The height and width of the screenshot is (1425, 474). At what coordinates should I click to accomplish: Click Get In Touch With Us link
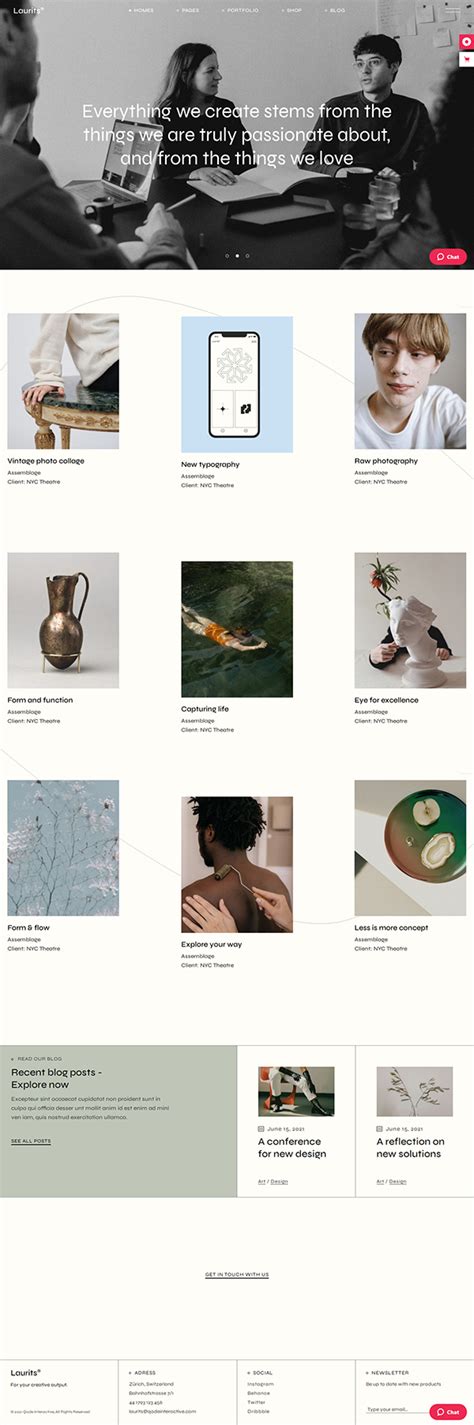[x=237, y=1274]
